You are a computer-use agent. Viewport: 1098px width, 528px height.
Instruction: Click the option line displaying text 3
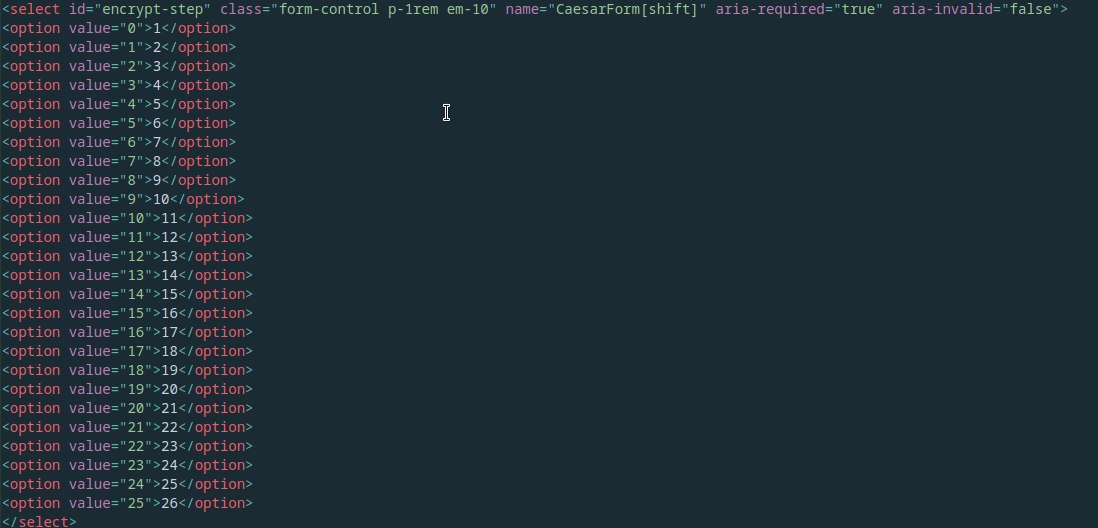119,66
